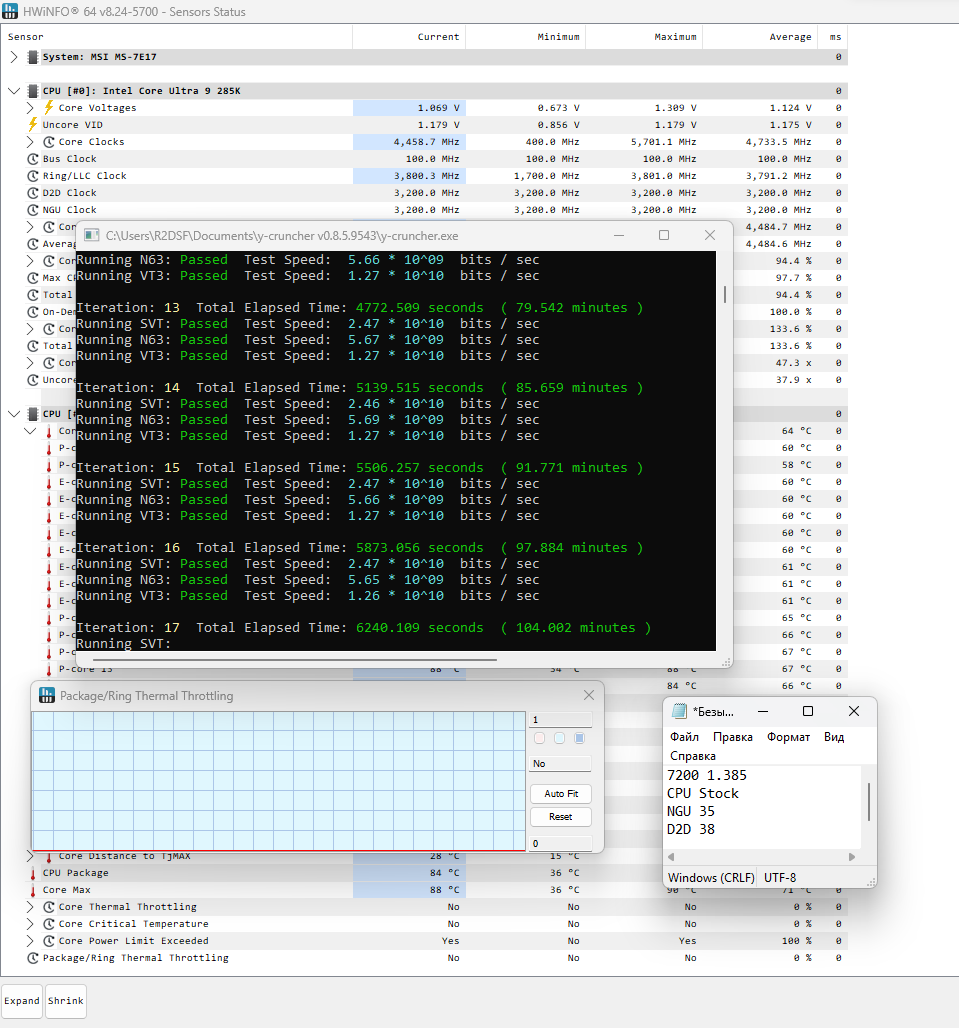Click the Notepad horizontal scrollbar right arrow
Viewport: 959px width, 1028px height.
[851, 857]
